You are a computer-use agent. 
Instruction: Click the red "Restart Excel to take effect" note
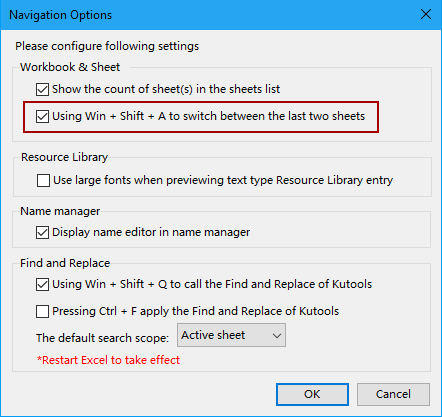108,360
